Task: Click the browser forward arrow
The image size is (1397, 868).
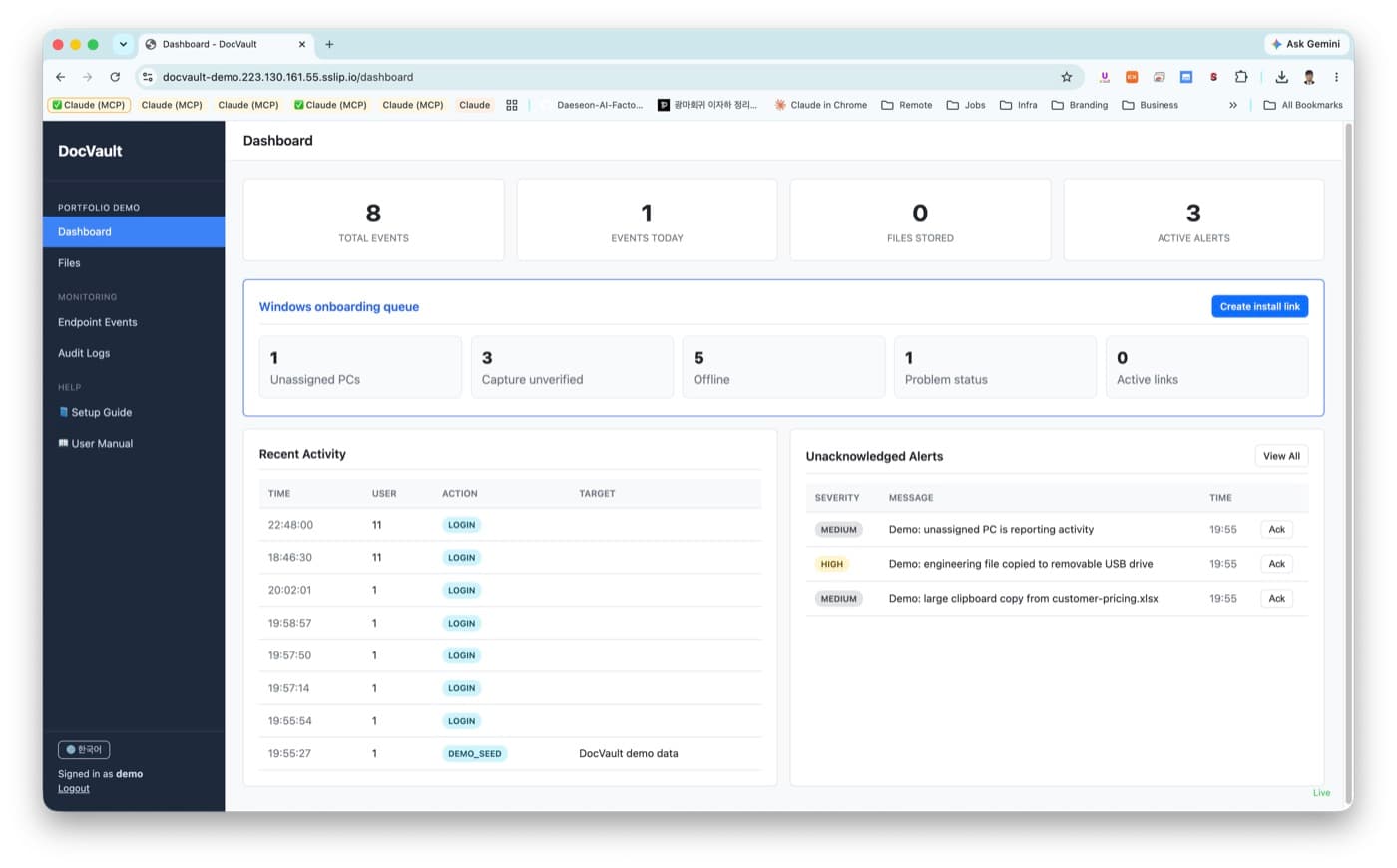Action: coord(88,77)
